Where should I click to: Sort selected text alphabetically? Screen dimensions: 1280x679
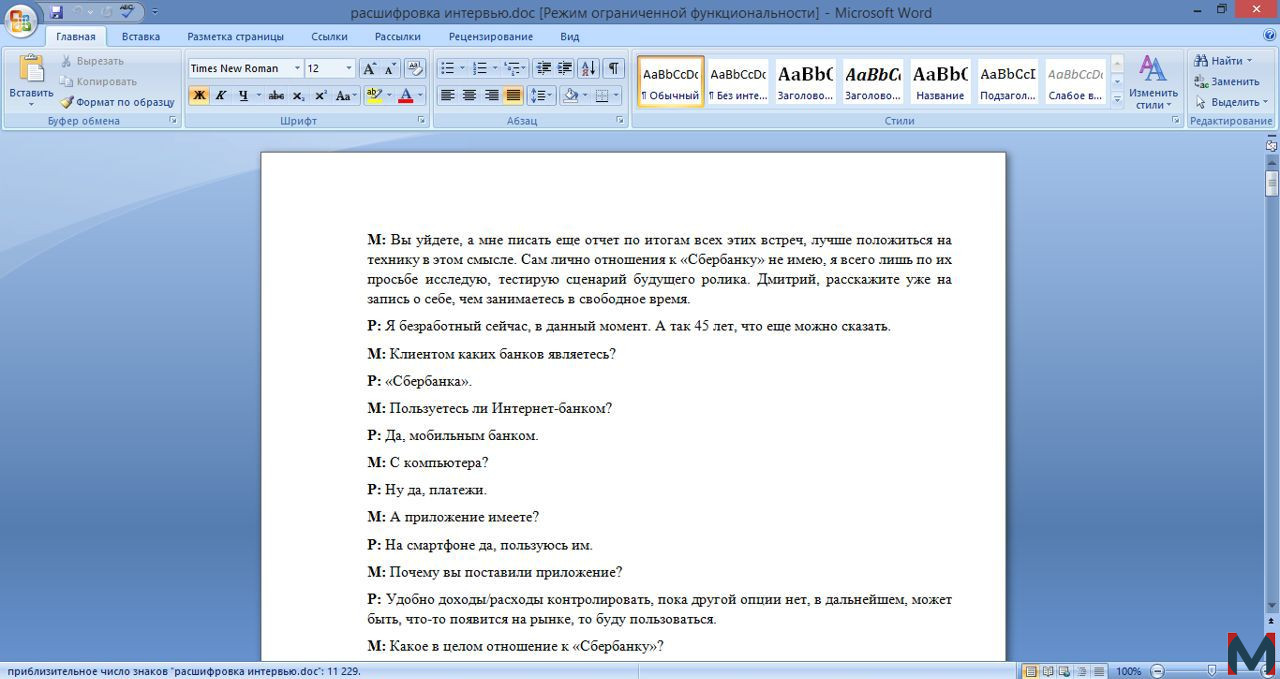[588, 68]
